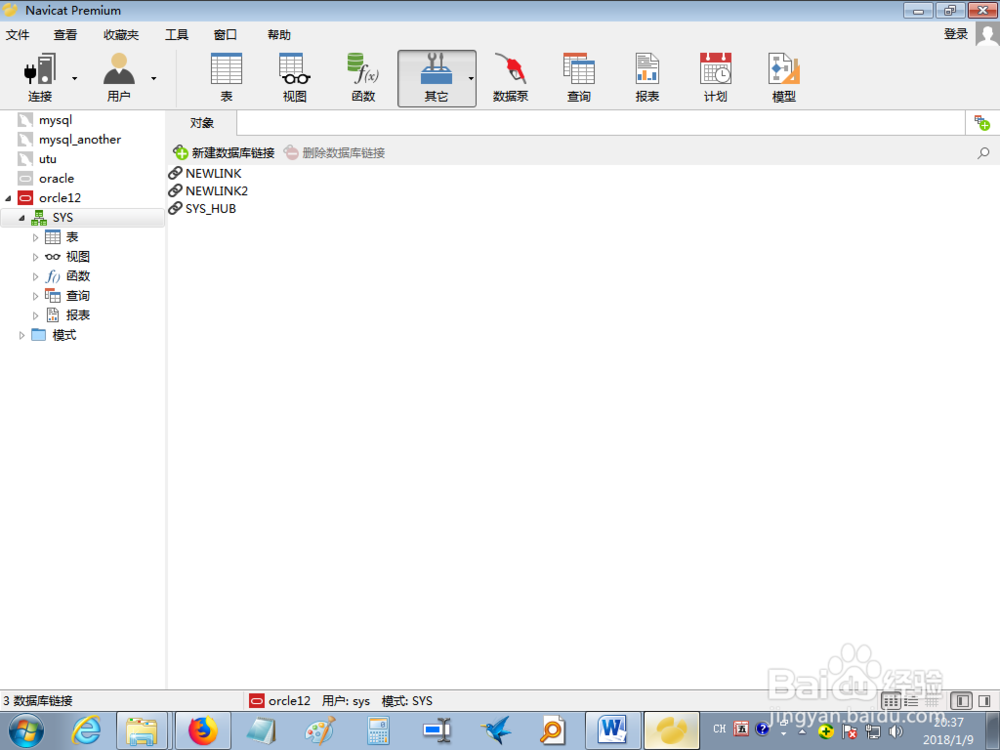Select the 其它 others toolbar icon
This screenshot has height=750, width=1000.
click(436, 78)
